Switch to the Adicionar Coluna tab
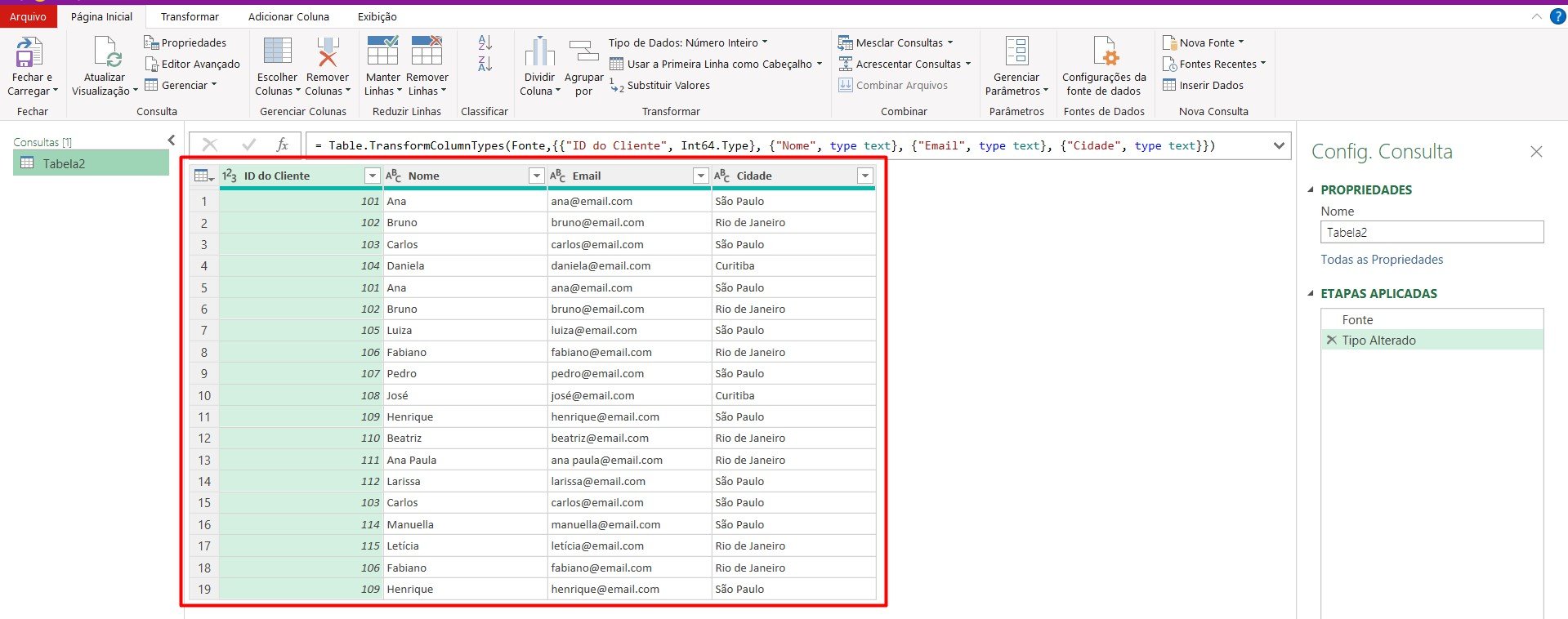Screen dimensions: 1568x619 [x=288, y=16]
